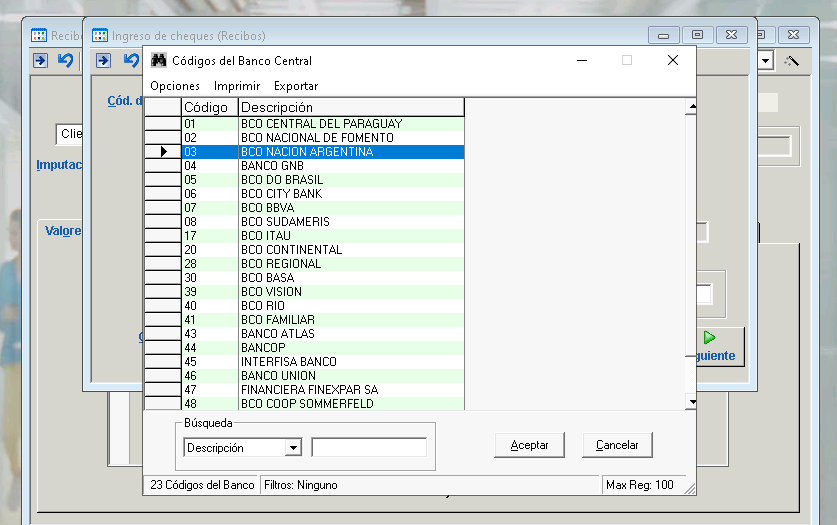Click undo icon in Ingreso de cheques toolbar

130,60
